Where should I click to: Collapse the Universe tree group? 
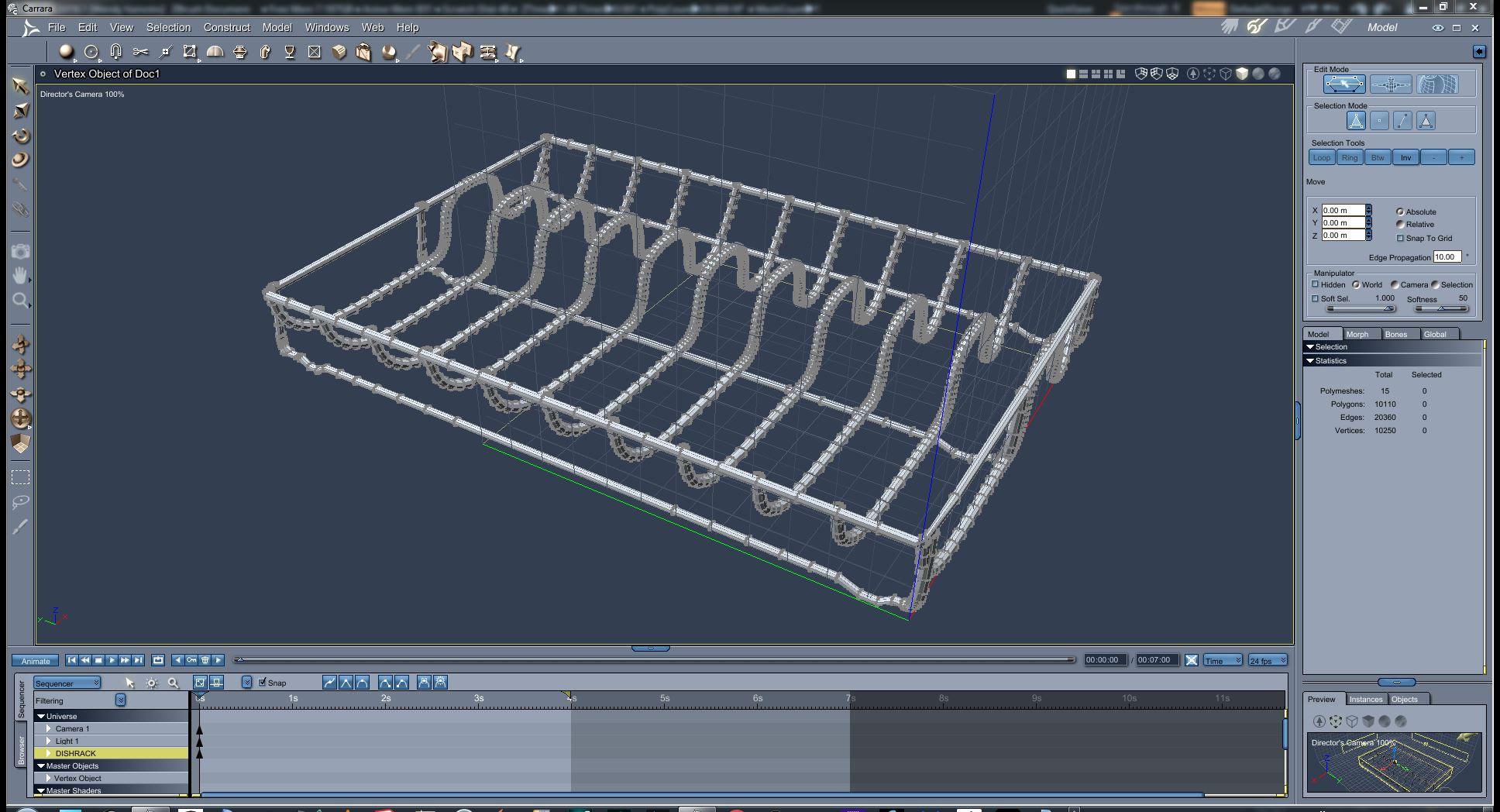tap(41, 716)
